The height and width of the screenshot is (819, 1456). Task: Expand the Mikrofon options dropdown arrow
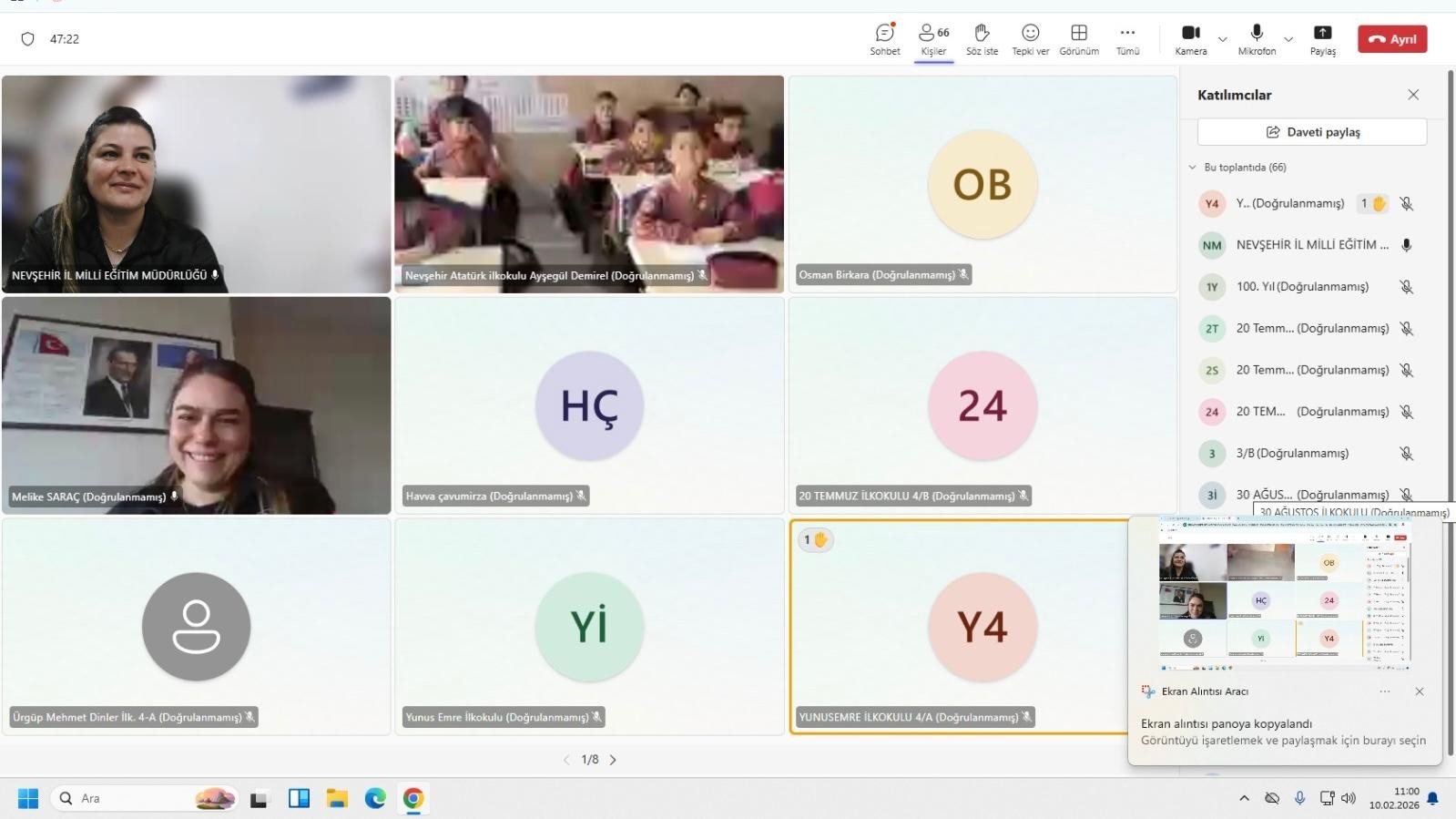pos(1288,39)
